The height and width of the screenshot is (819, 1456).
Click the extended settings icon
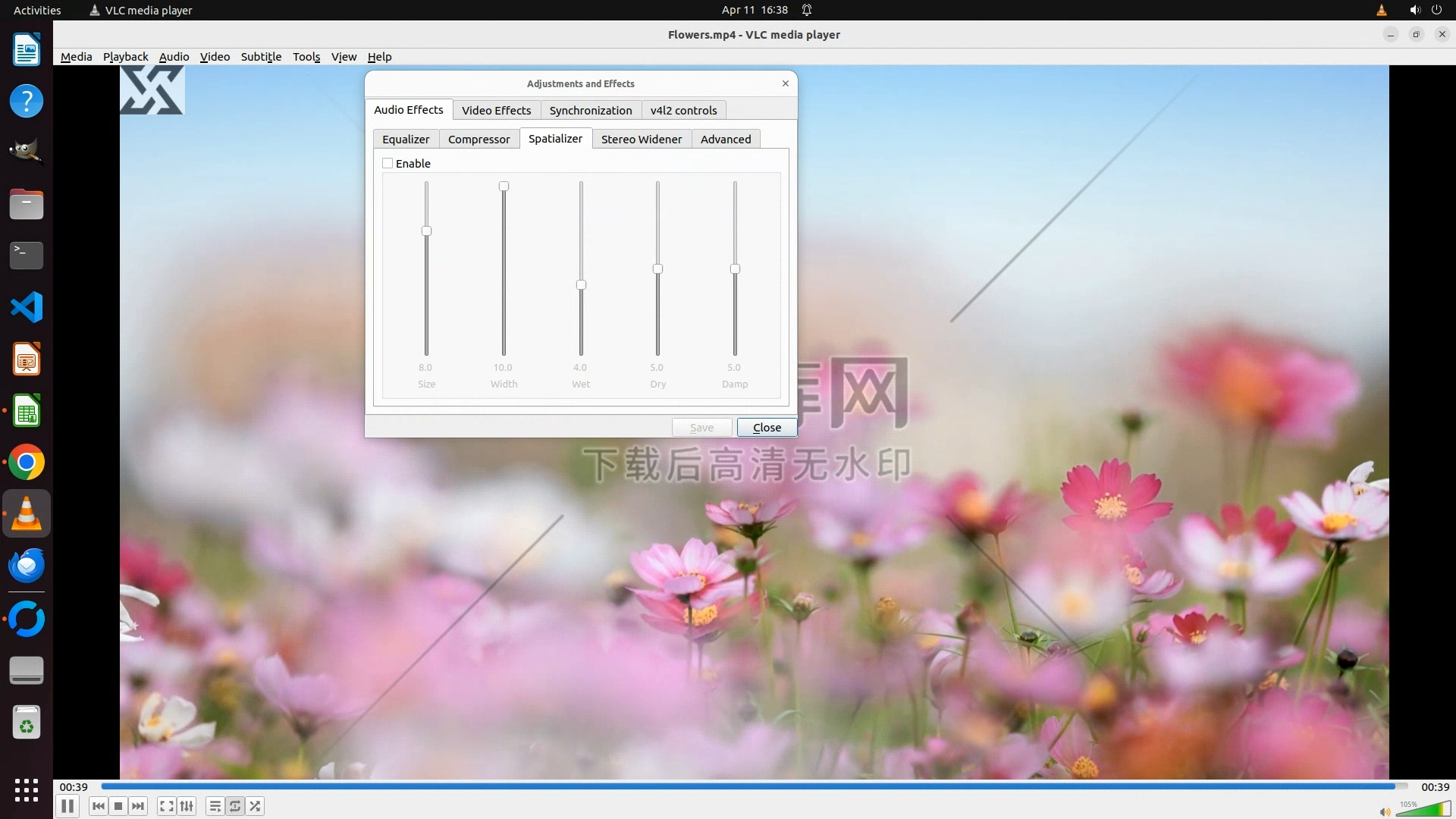click(x=187, y=806)
